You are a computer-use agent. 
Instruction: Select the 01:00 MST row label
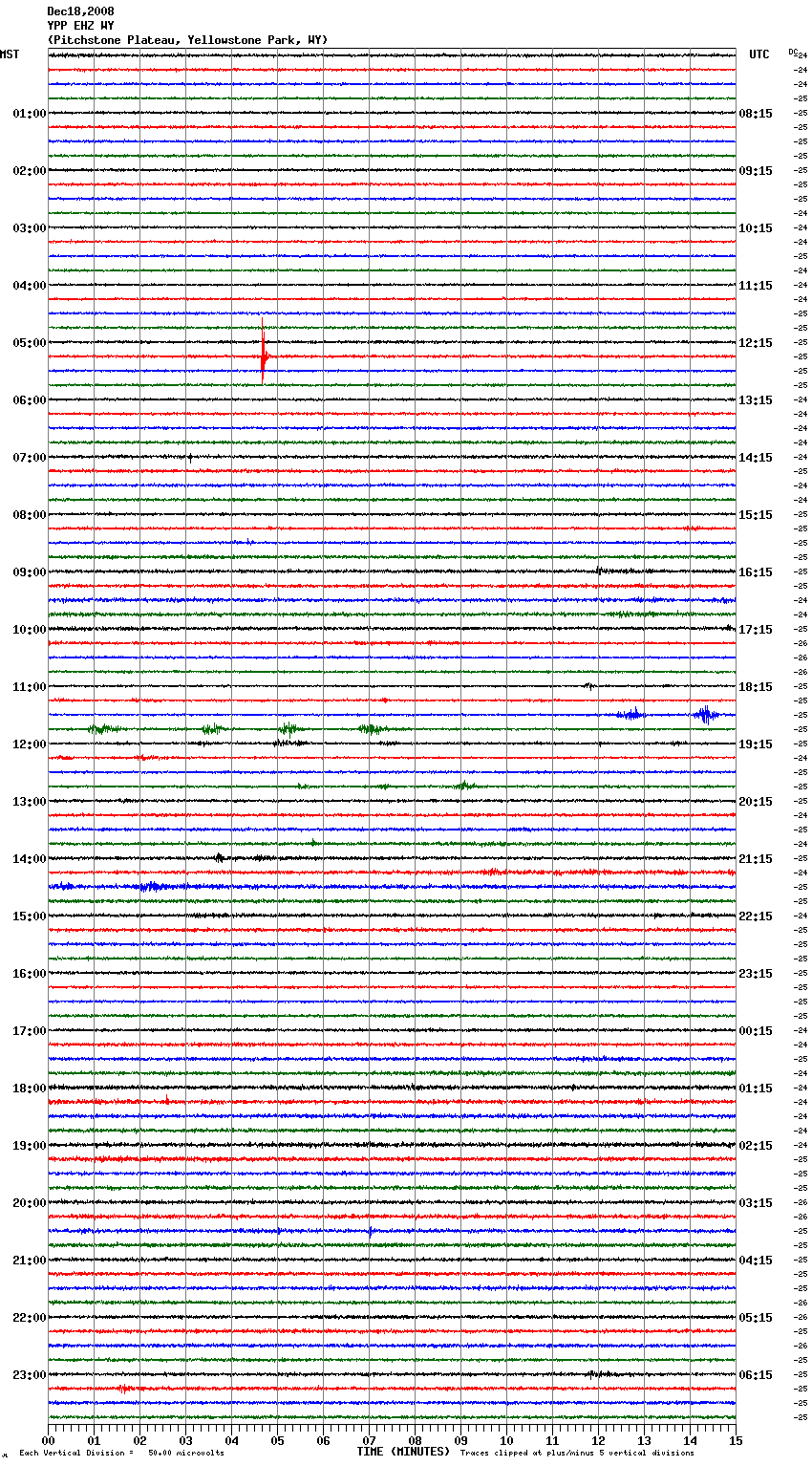30,114
